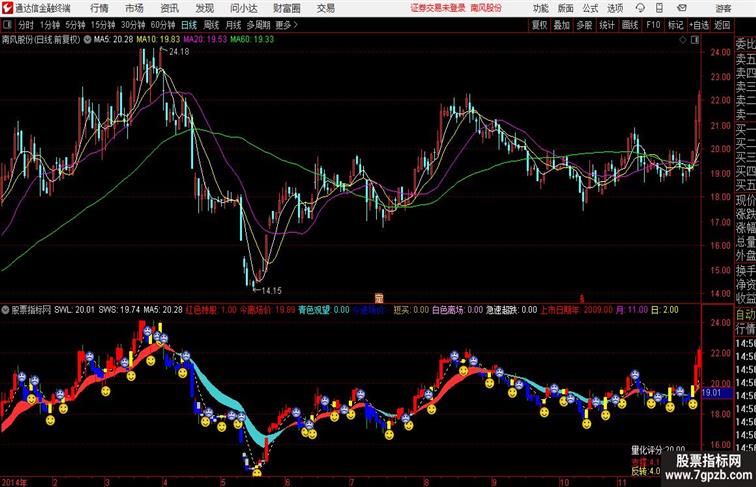
Task: Click the 南风股份 stock name in title bar
Action: click(486, 8)
